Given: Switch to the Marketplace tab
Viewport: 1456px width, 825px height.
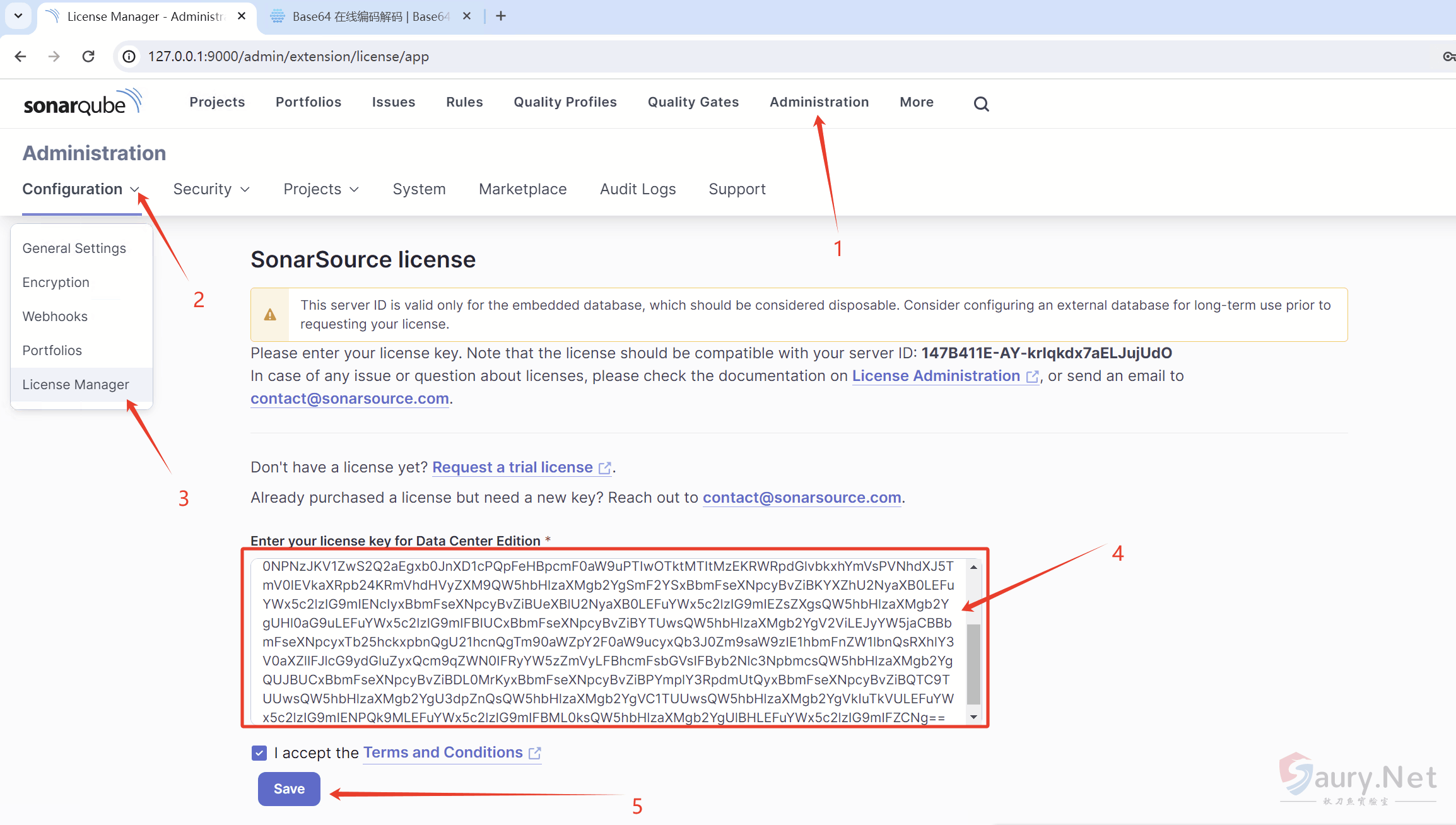Looking at the screenshot, I should pos(522,189).
